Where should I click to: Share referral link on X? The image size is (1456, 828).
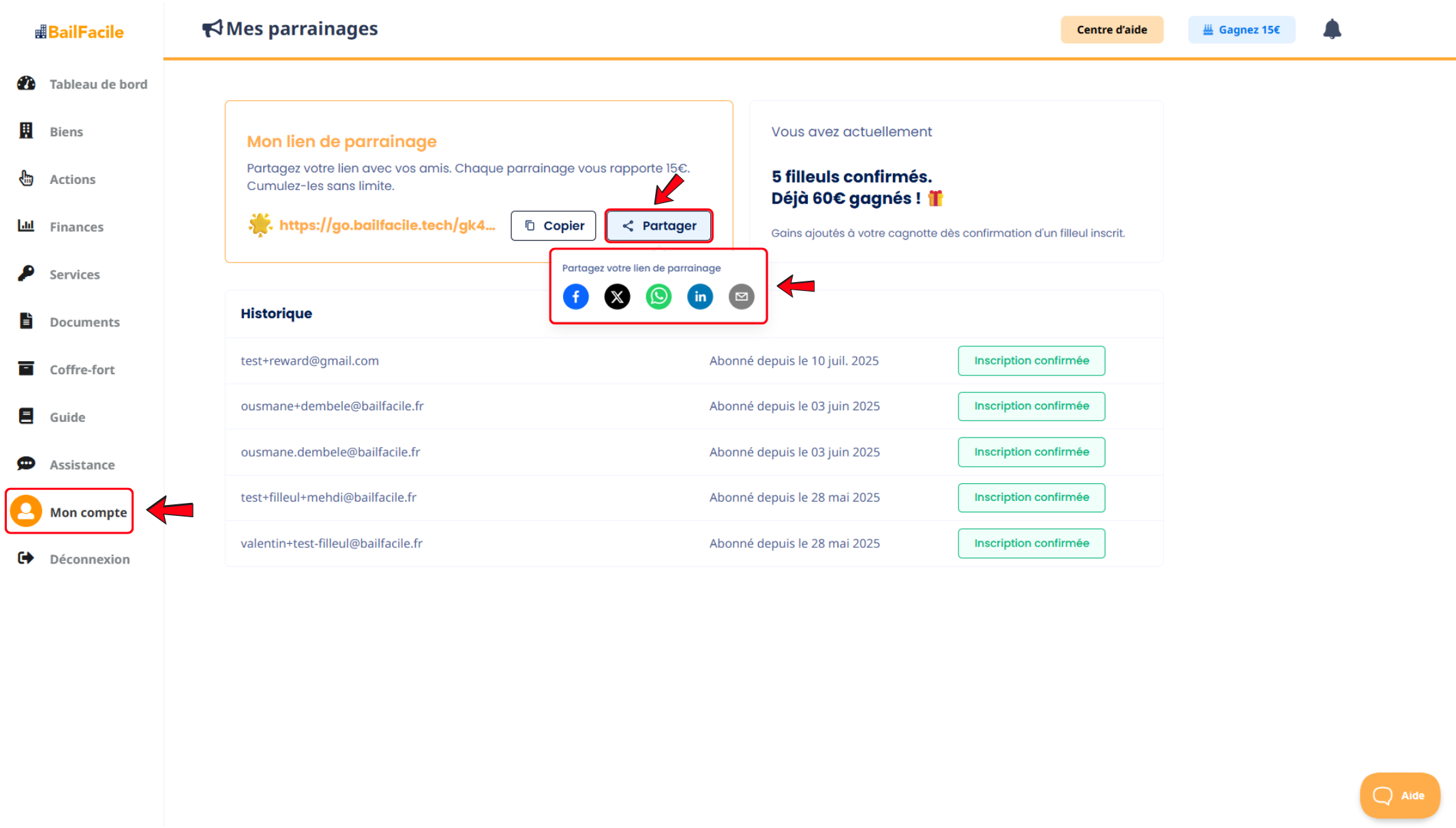[617, 296]
